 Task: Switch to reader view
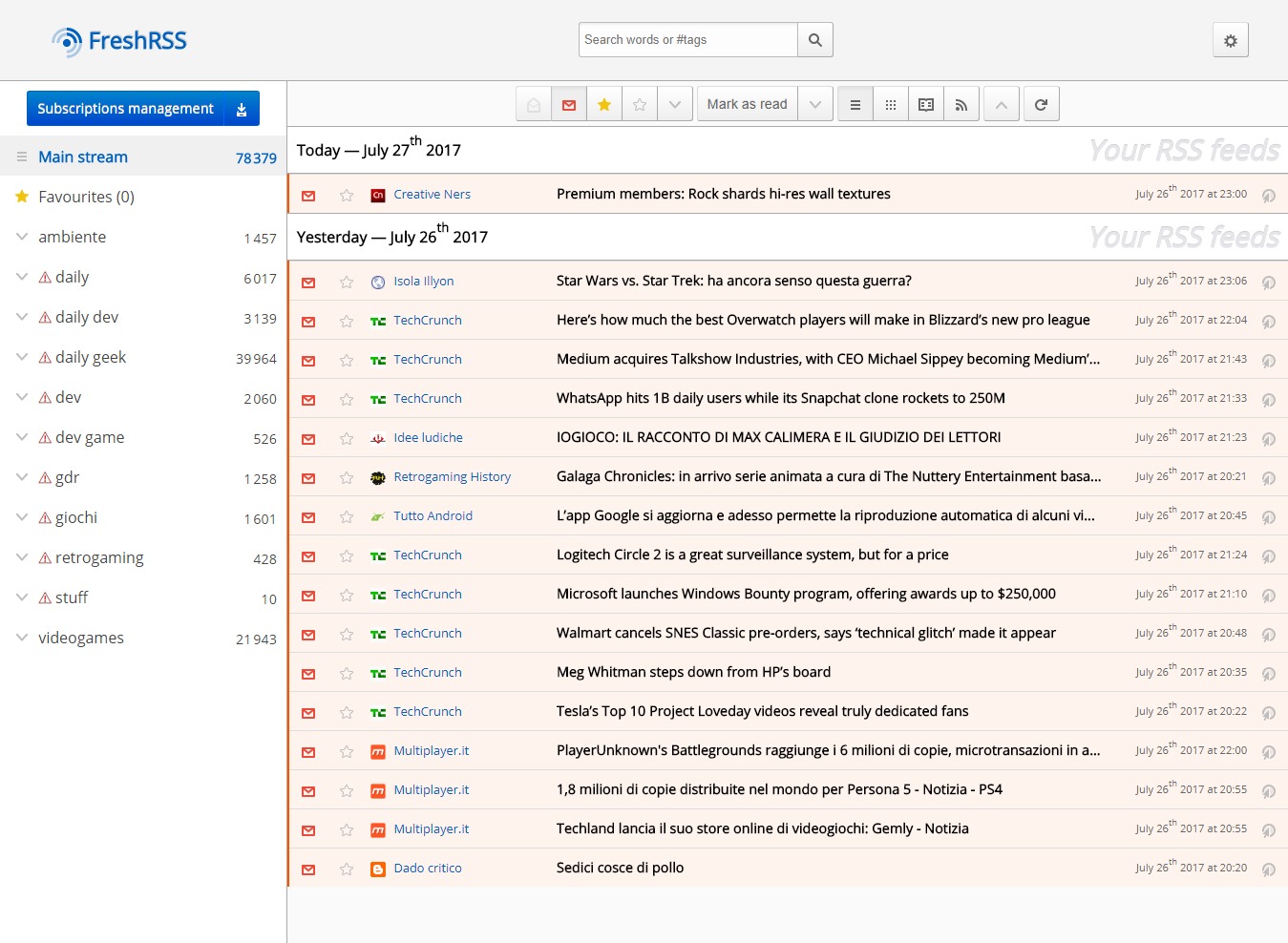click(x=926, y=104)
